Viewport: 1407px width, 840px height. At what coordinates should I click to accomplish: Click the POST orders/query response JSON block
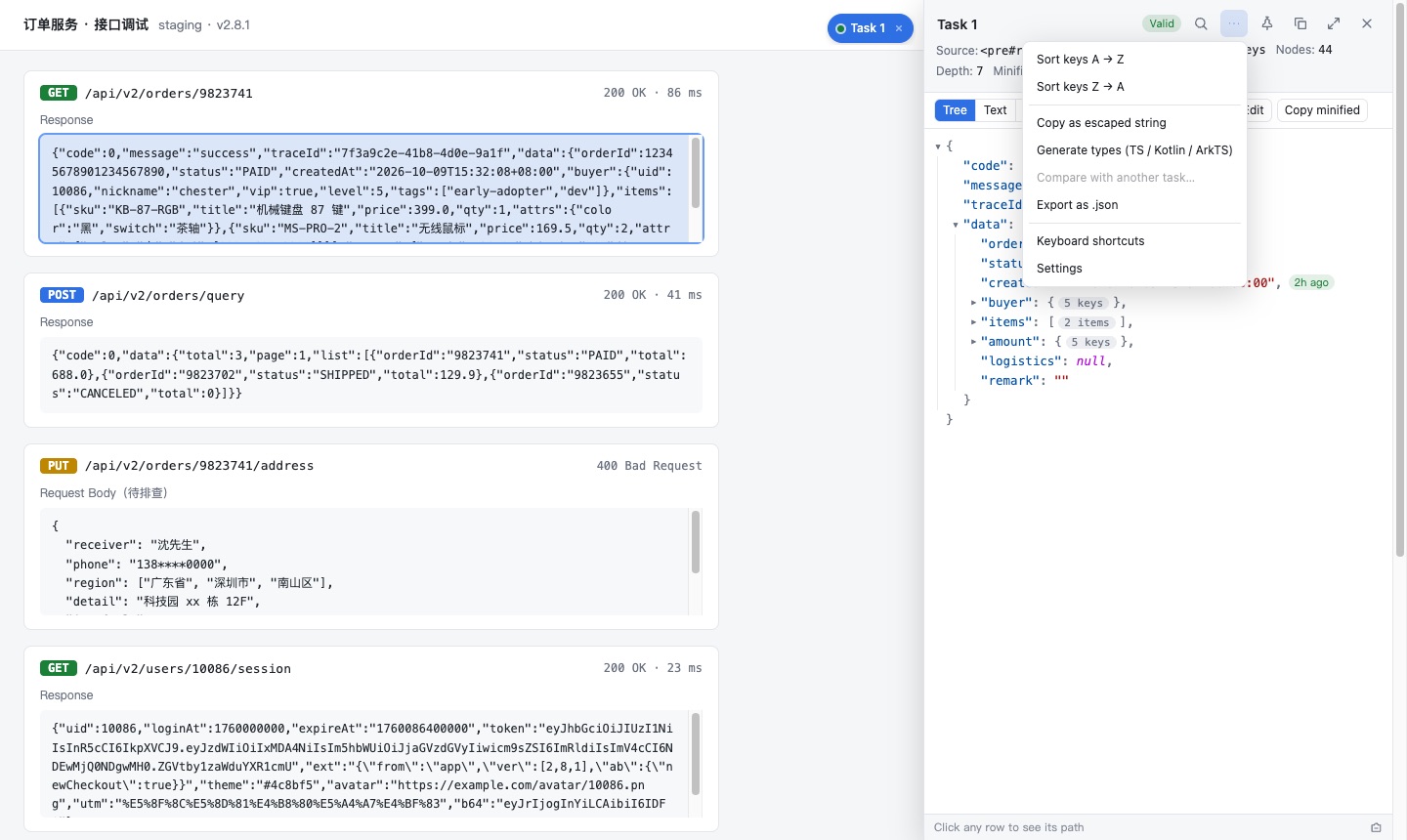(x=371, y=375)
